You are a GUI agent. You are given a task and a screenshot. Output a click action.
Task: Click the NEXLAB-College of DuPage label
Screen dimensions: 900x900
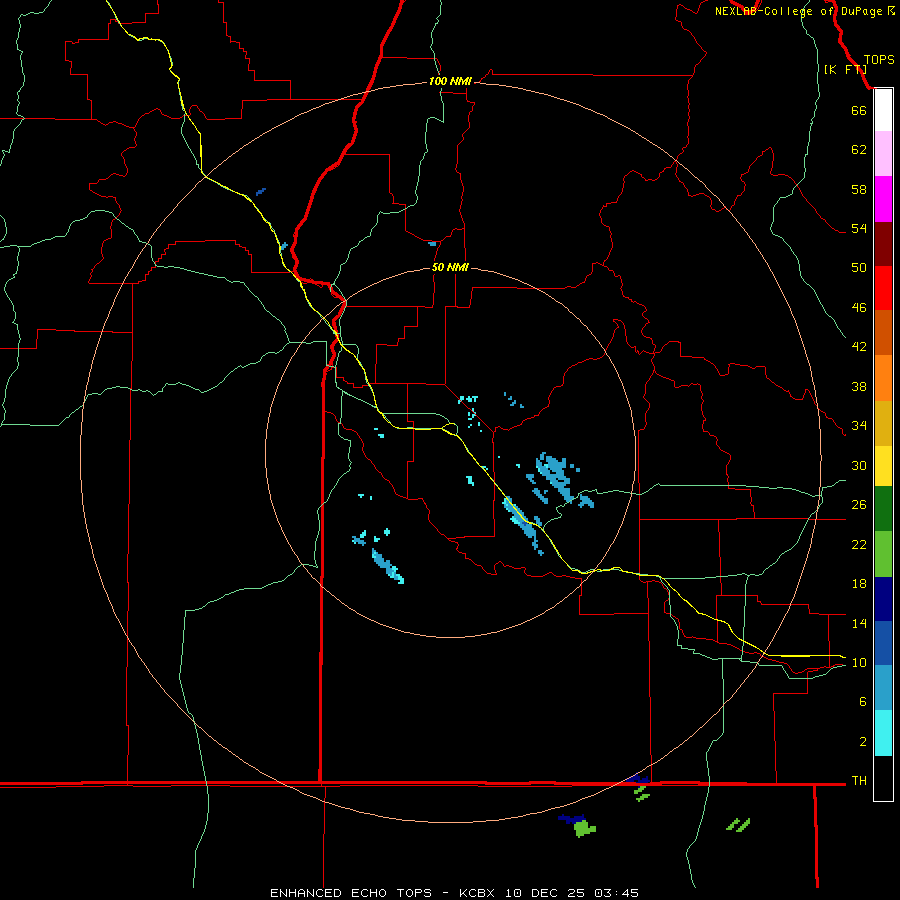coord(798,11)
